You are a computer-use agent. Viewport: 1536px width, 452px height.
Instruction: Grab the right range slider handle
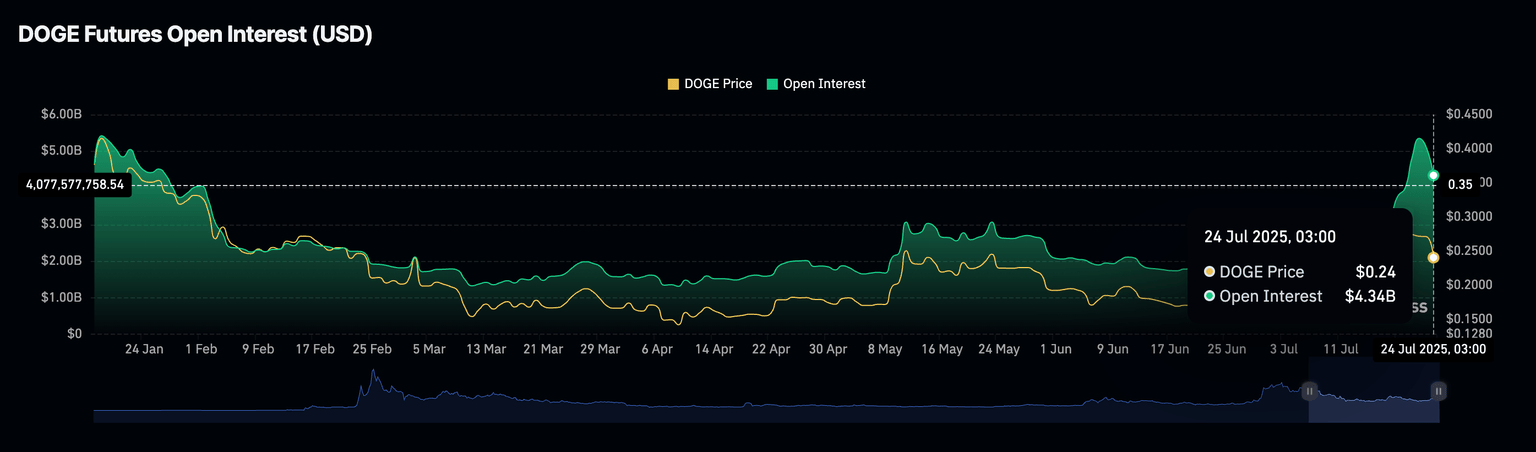coord(1438,391)
